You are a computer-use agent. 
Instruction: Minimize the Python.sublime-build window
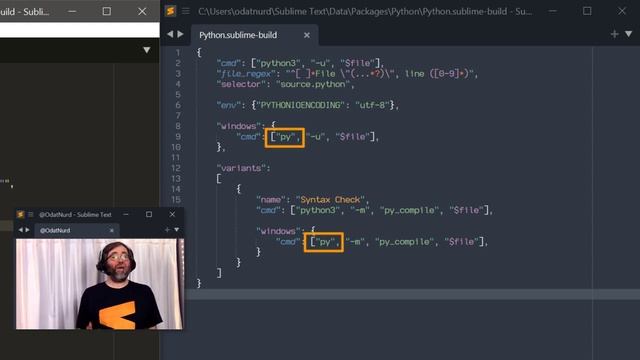click(x=552, y=11)
